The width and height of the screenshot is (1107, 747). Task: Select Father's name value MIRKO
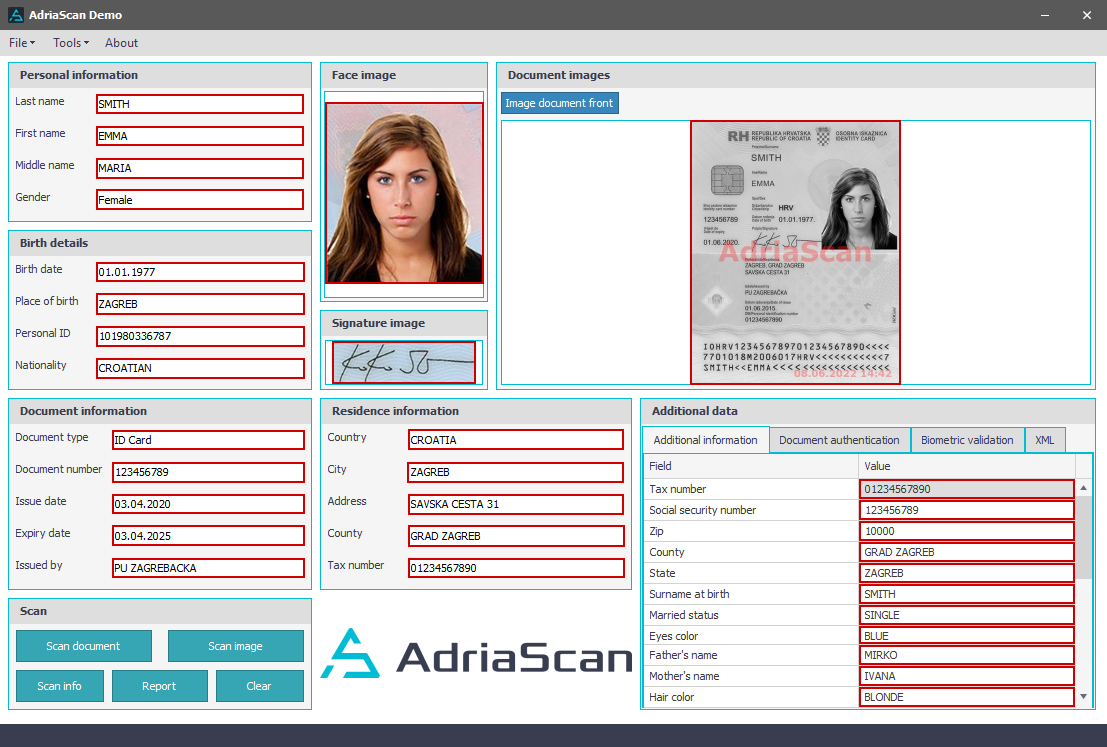[x=967, y=655]
